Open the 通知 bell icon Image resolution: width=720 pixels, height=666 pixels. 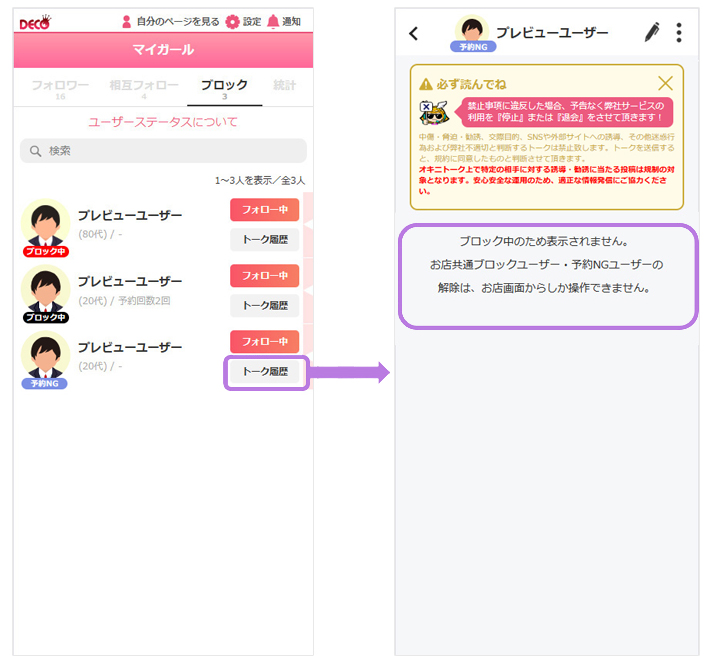pyautogui.click(x=273, y=21)
